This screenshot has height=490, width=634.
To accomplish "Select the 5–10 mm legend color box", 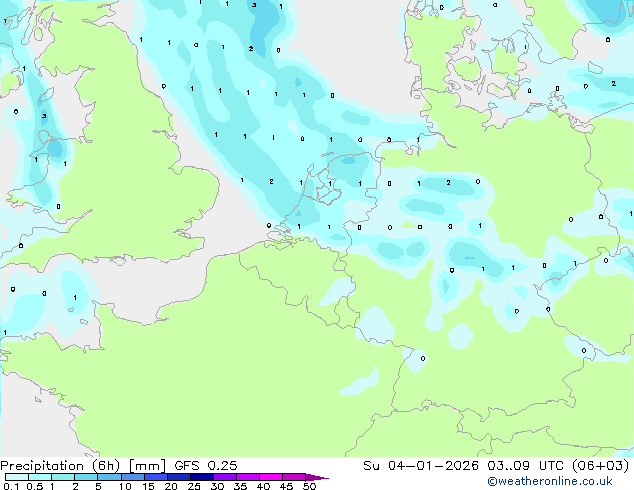I will pyautogui.click(x=109, y=477).
